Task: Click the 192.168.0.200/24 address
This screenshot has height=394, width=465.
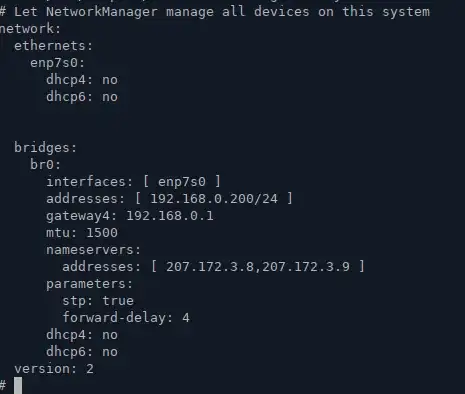Action: 214,199
